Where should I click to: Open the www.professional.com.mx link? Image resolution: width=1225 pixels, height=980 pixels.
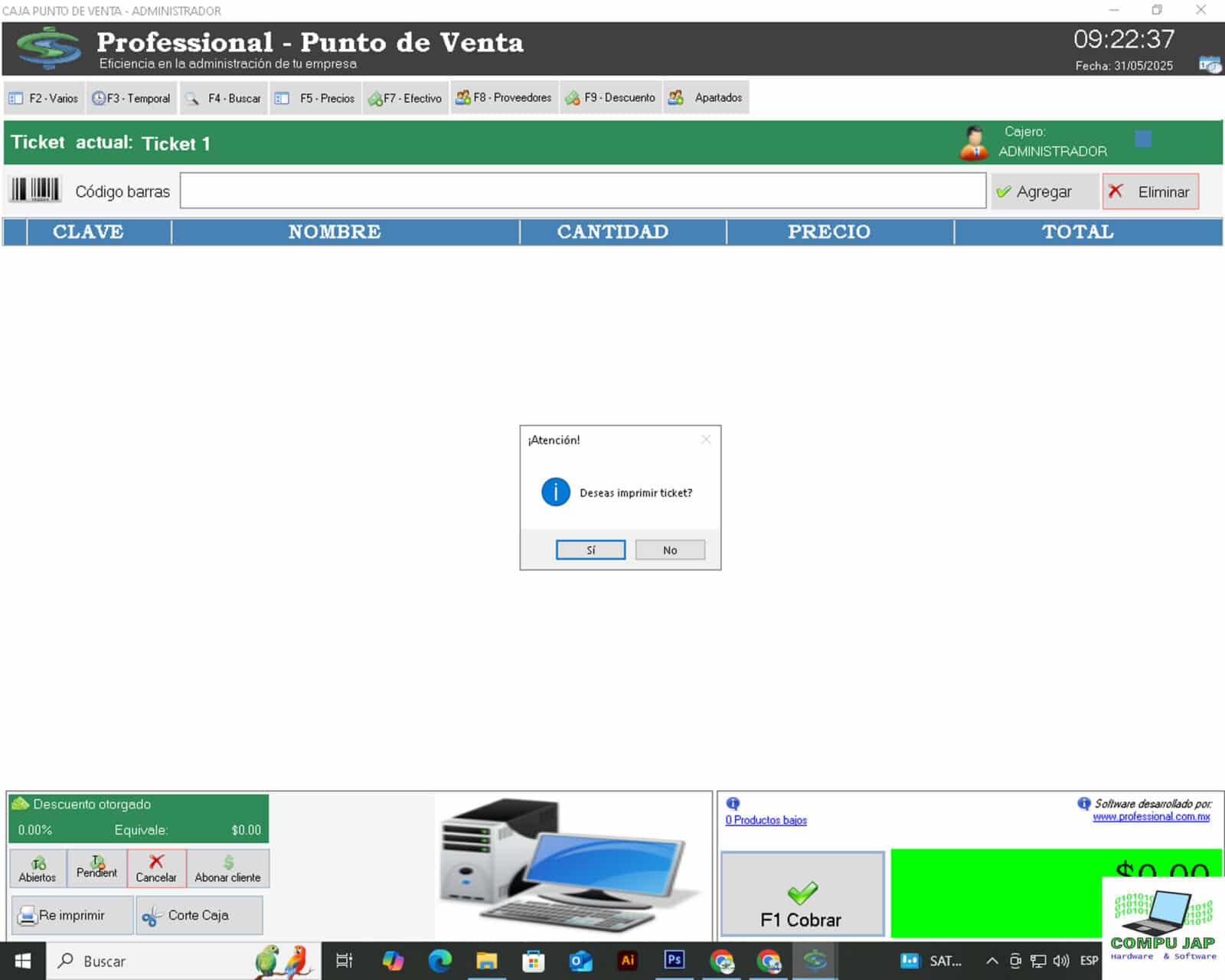[1151, 817]
